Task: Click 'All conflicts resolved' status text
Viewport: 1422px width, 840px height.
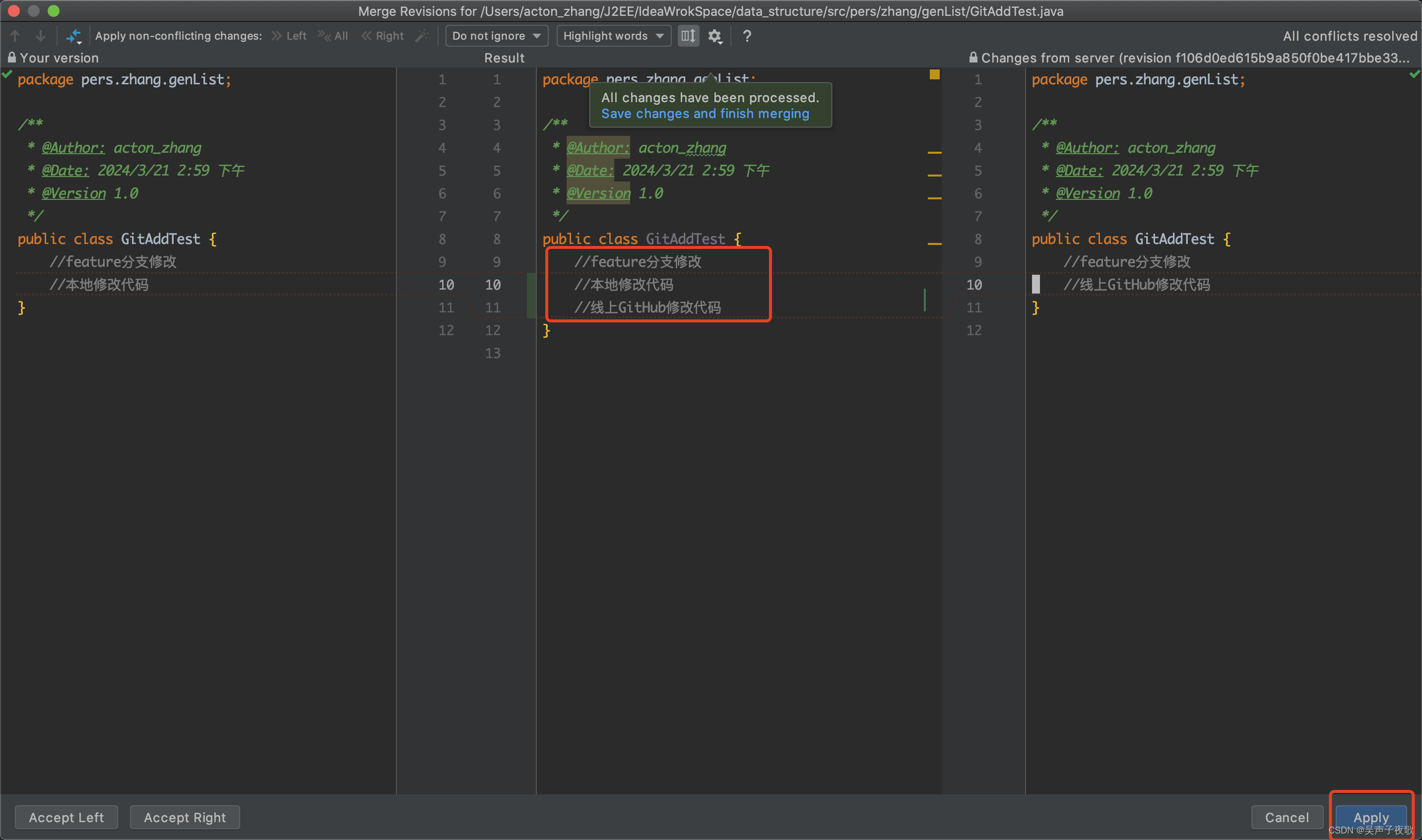Action: click(1350, 36)
